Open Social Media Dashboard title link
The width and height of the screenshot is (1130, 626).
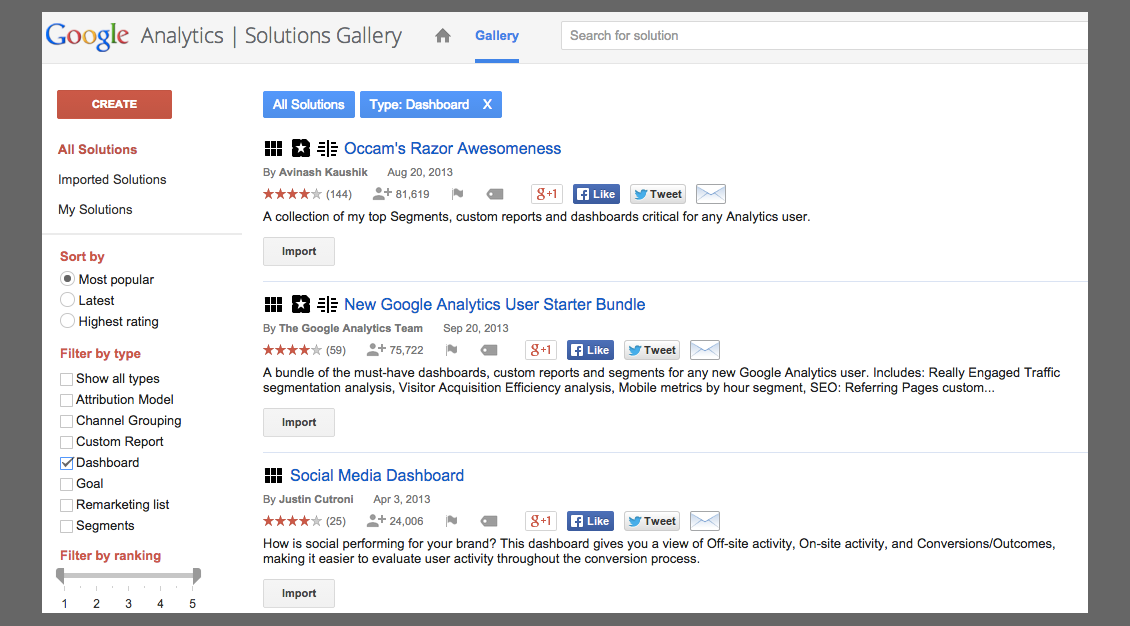377,475
